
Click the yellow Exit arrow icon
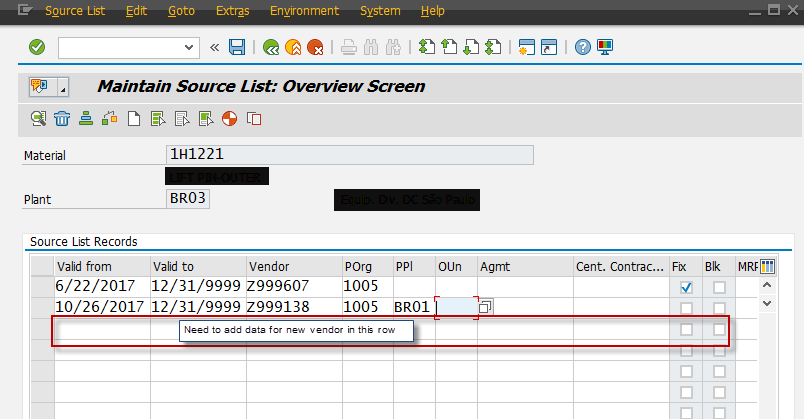pyautogui.click(x=293, y=47)
